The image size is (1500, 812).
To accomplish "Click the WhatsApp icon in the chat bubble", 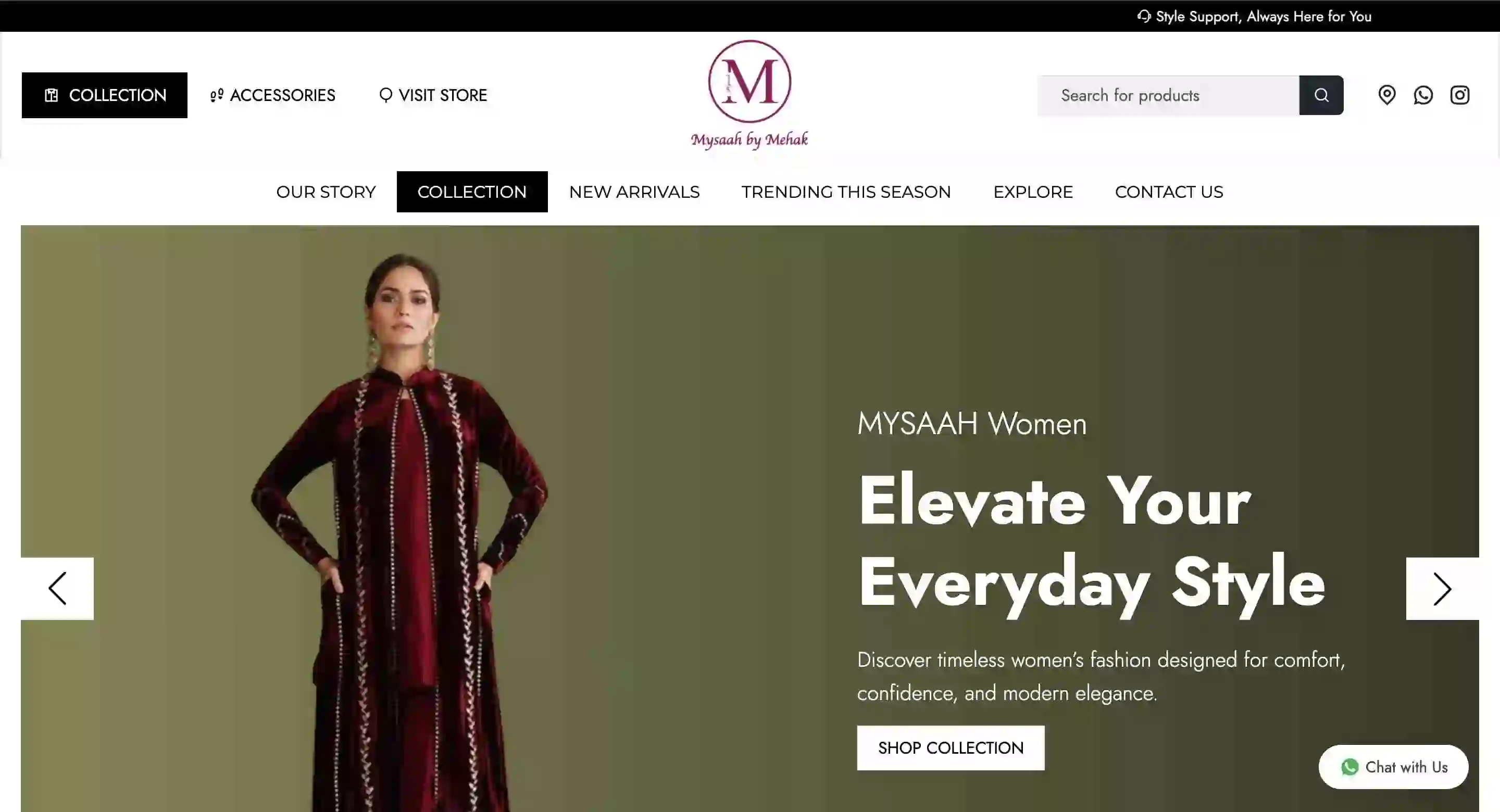I will click(1349, 767).
